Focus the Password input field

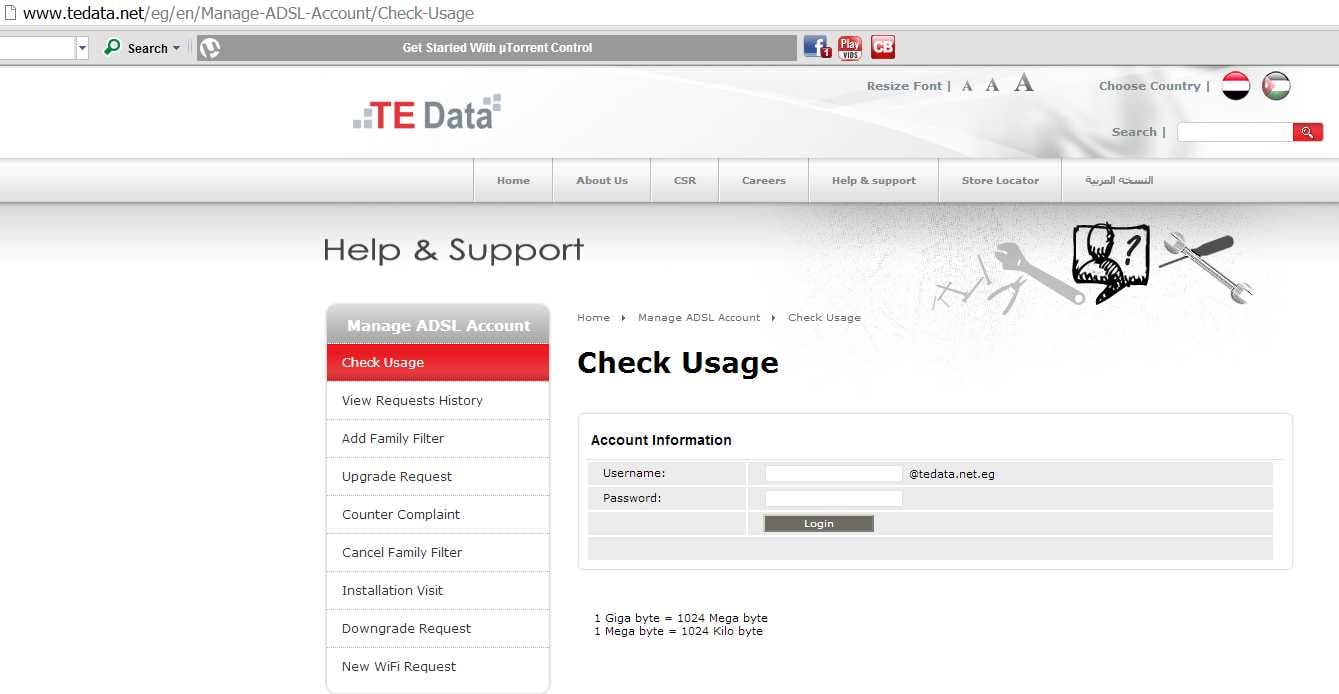(x=834, y=498)
